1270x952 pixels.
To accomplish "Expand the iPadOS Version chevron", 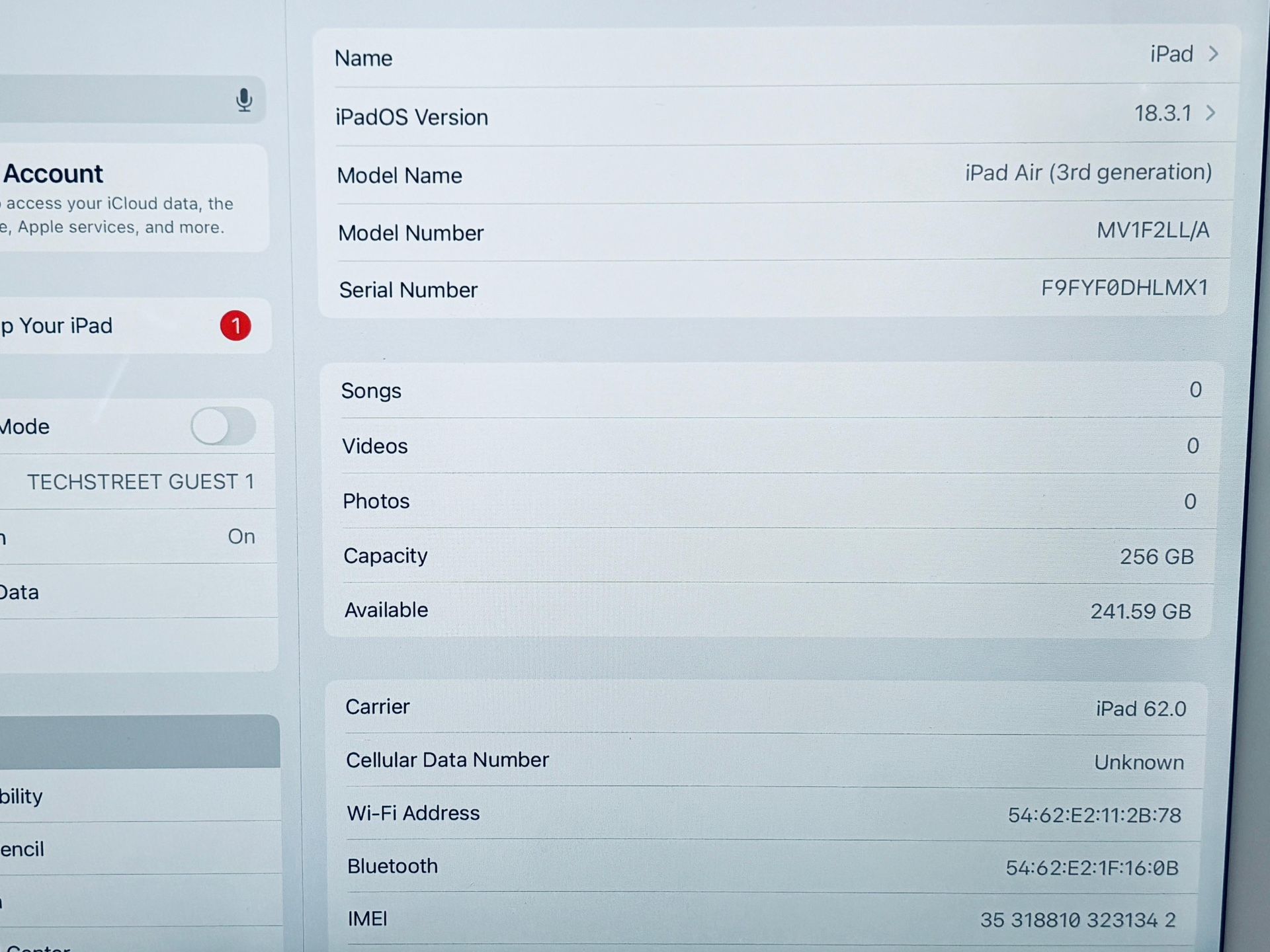I will tap(1210, 113).
